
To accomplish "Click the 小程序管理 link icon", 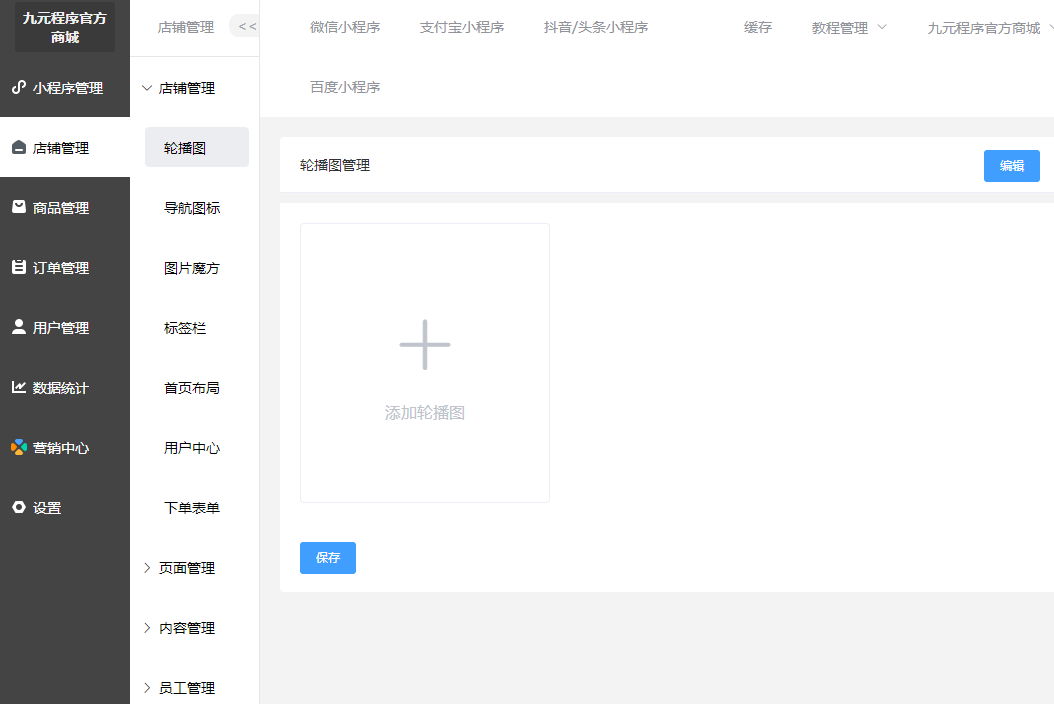I will tap(18, 87).
